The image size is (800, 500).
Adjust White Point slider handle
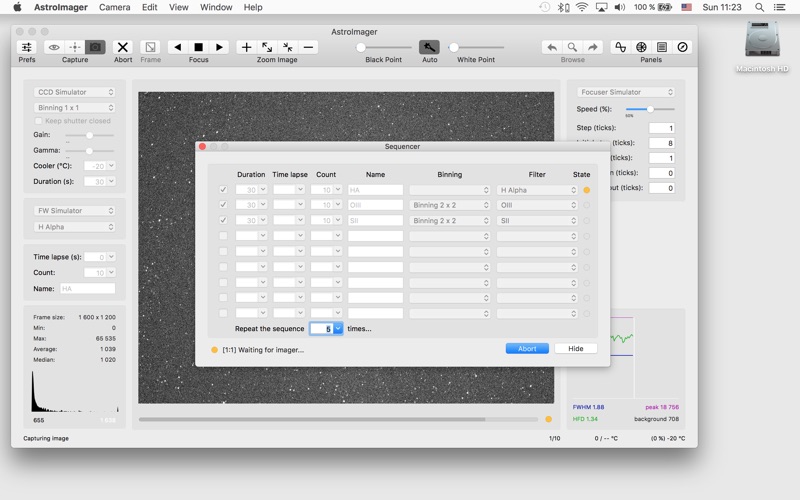coord(454,47)
